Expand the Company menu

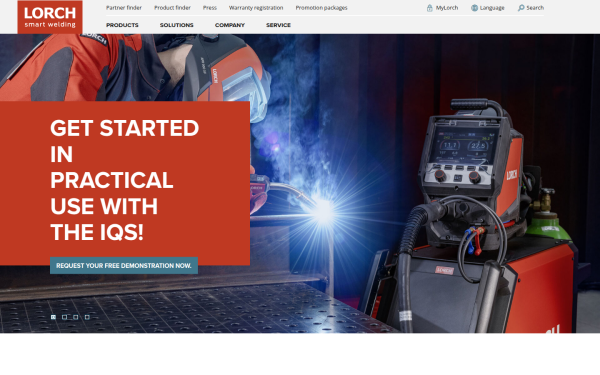pyautogui.click(x=230, y=25)
